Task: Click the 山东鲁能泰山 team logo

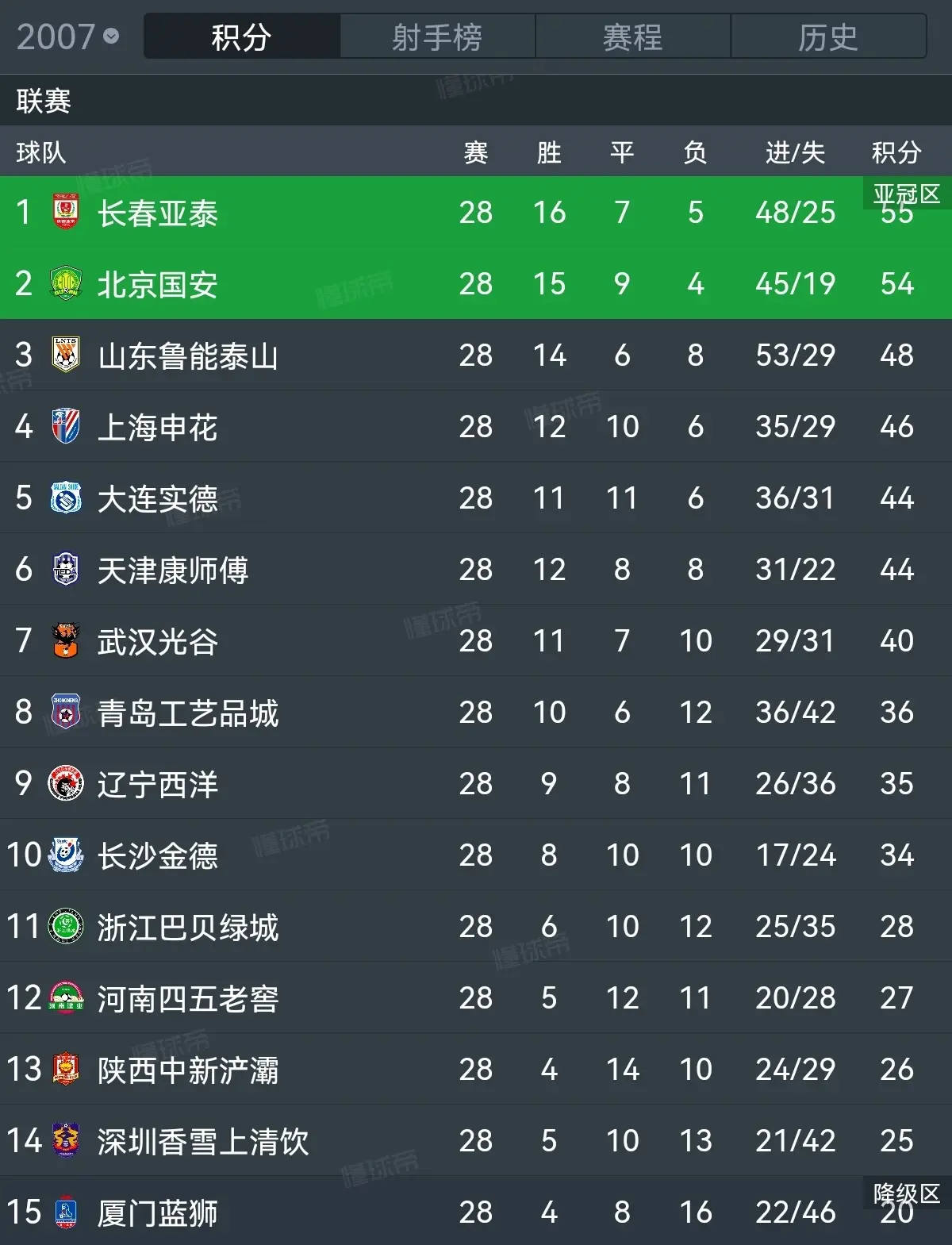Action: pyautogui.click(x=66, y=355)
